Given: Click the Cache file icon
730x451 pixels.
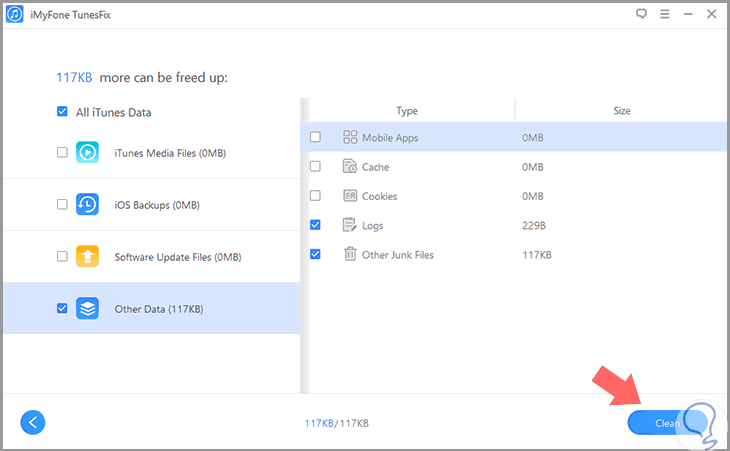Looking at the screenshot, I should click(x=350, y=167).
